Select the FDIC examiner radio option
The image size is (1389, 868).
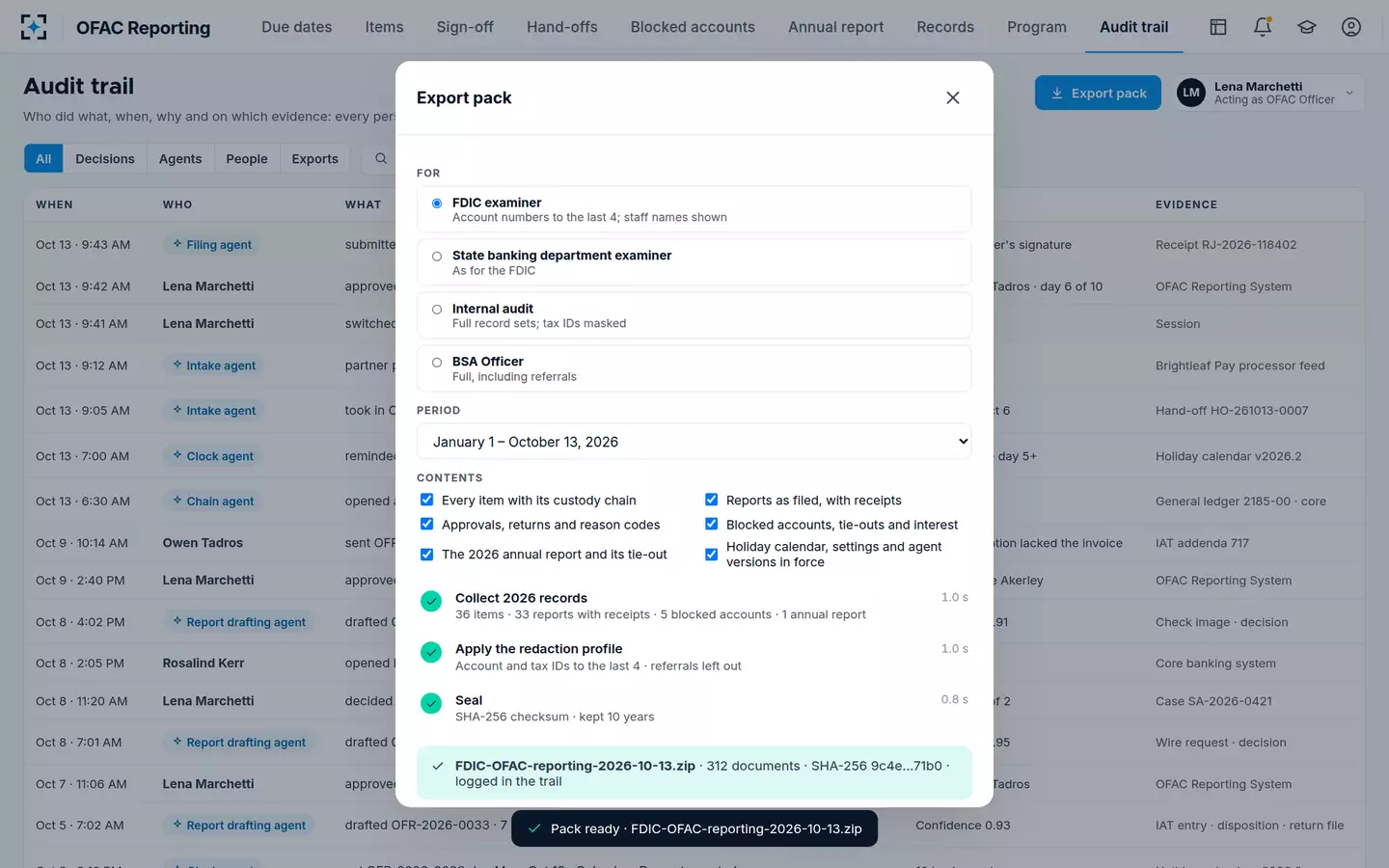click(x=437, y=203)
